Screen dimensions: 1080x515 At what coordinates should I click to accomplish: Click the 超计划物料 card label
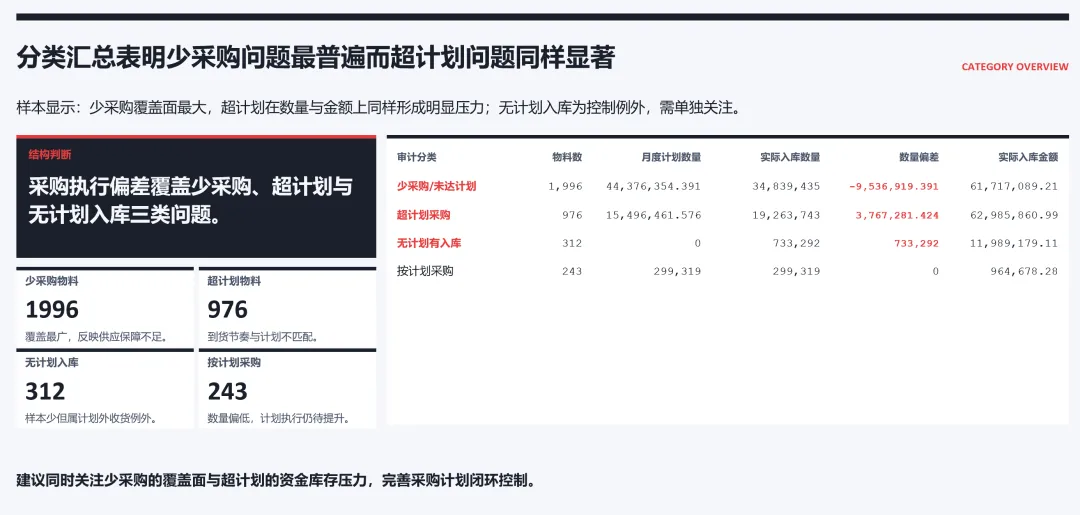[x=234, y=282]
